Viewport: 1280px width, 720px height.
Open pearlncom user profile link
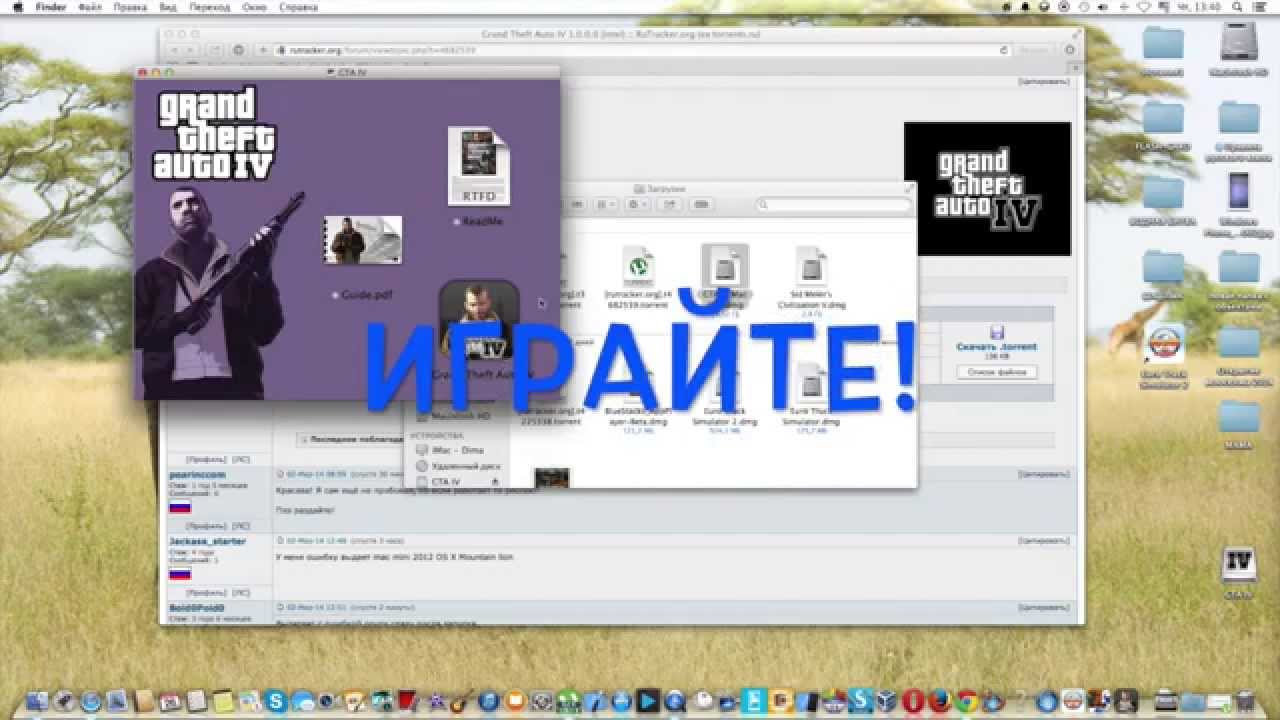(x=197, y=474)
